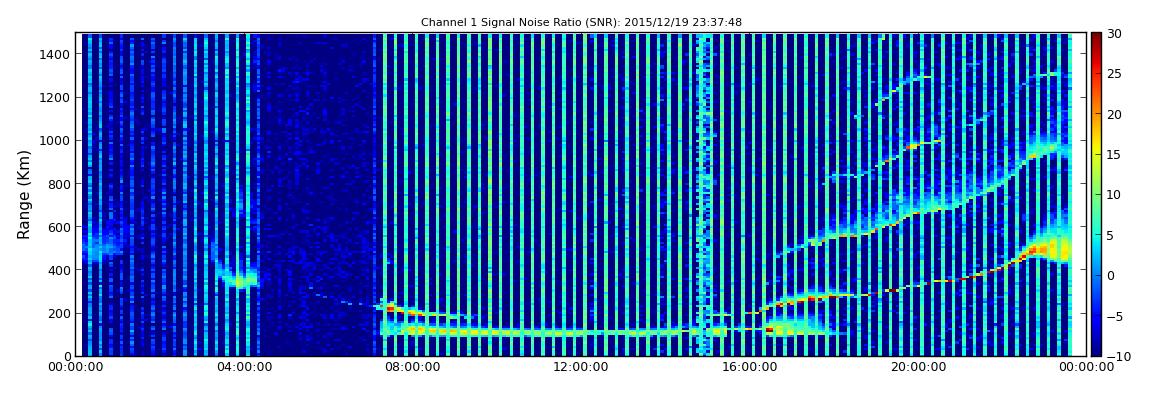Click the colorbar value −5
The image size is (1150, 407).
[1116, 316]
